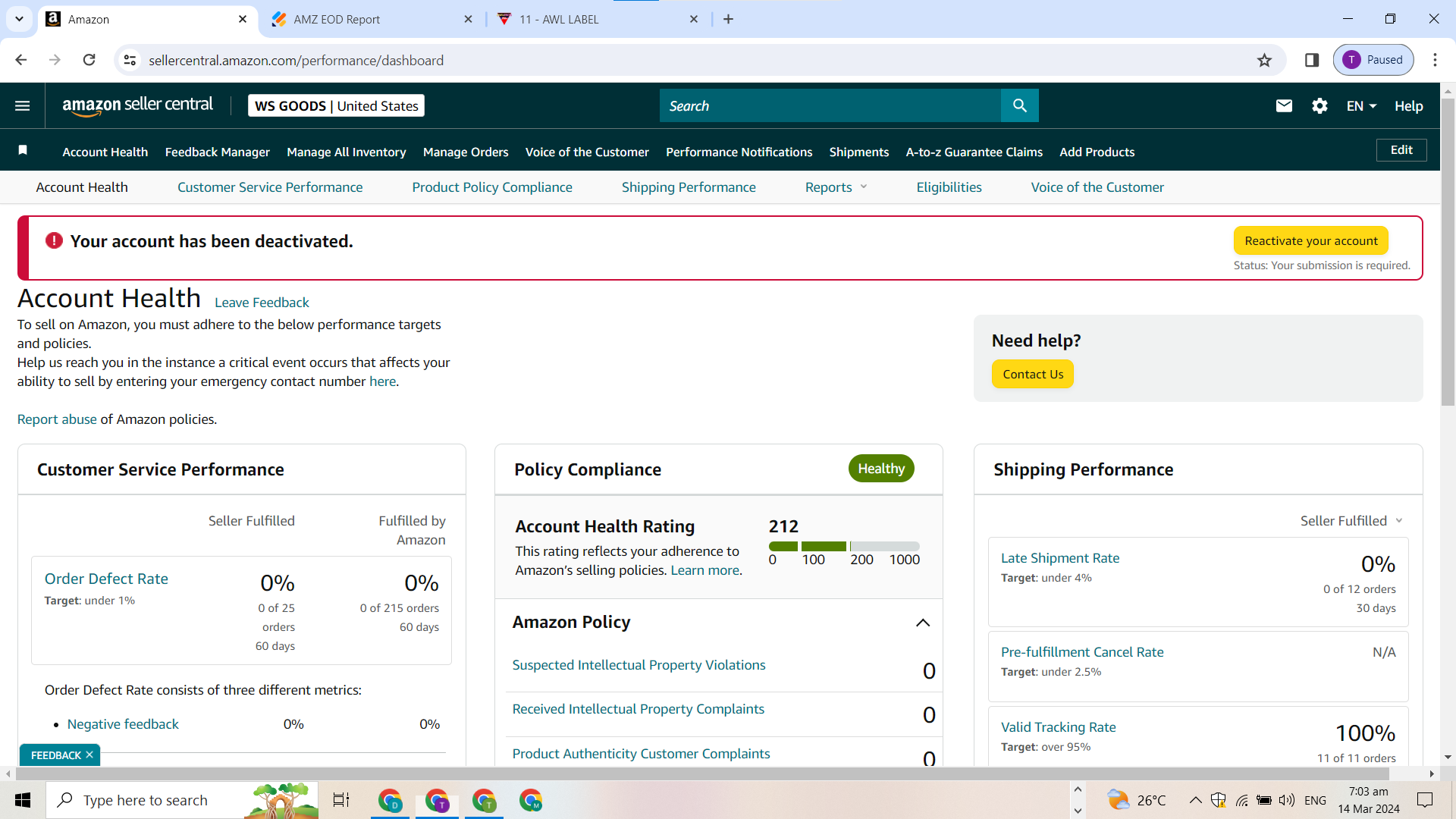
Task: Click the Windows taskbar search box
Action: tap(182, 800)
